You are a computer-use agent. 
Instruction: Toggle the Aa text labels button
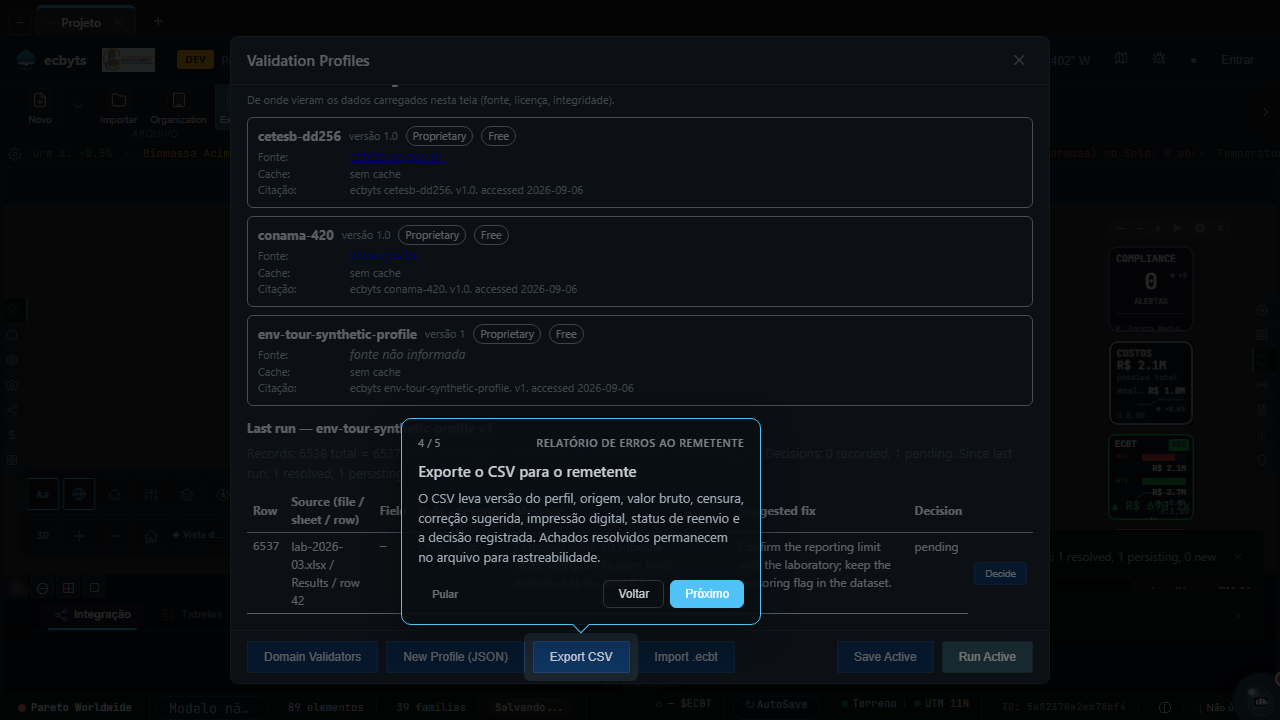(43, 494)
